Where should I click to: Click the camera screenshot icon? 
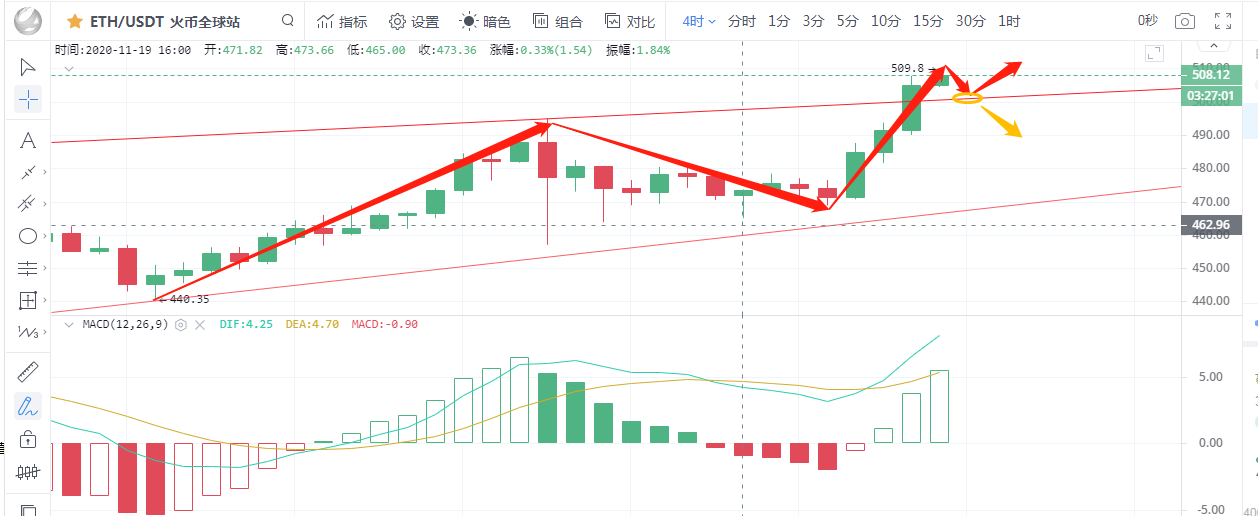(1185, 21)
